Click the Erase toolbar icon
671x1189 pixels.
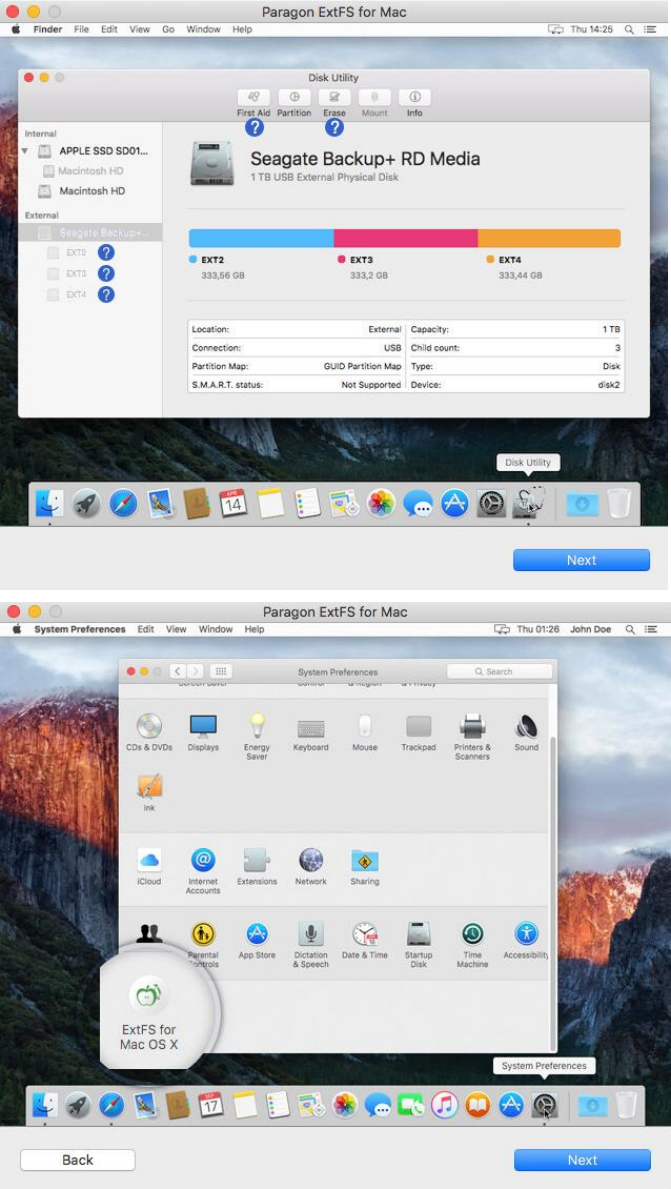point(334,97)
